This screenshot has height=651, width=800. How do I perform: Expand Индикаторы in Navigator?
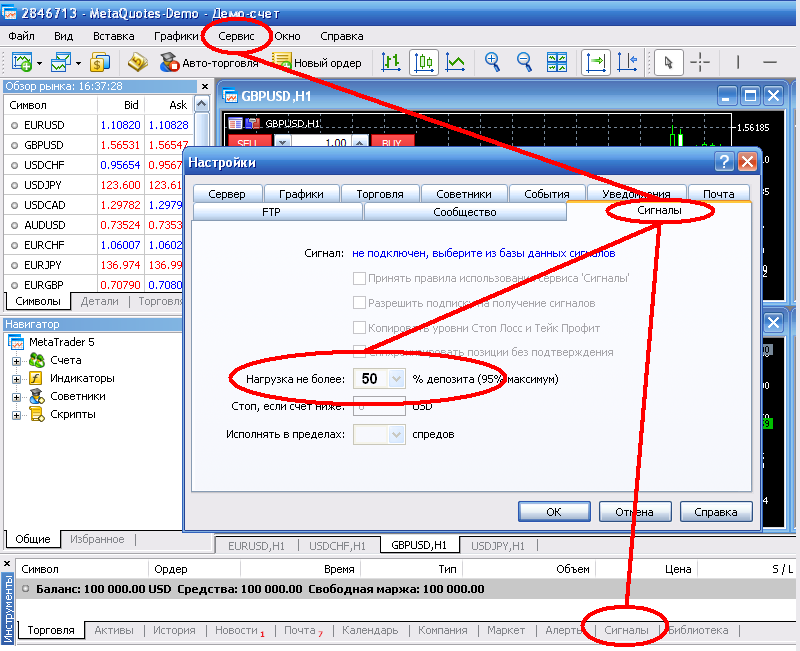click(16, 379)
